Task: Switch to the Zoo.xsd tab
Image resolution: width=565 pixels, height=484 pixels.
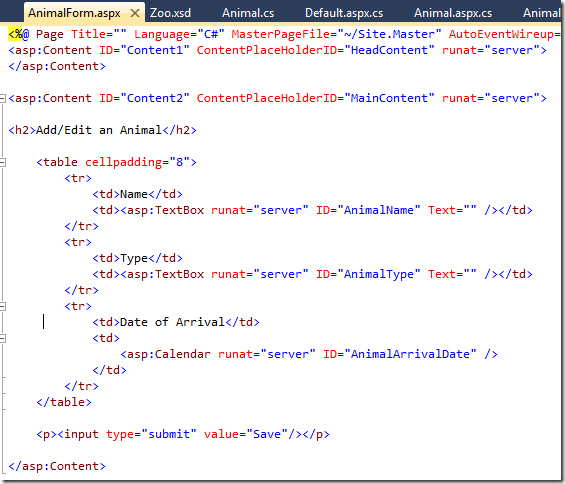Action: (x=170, y=13)
